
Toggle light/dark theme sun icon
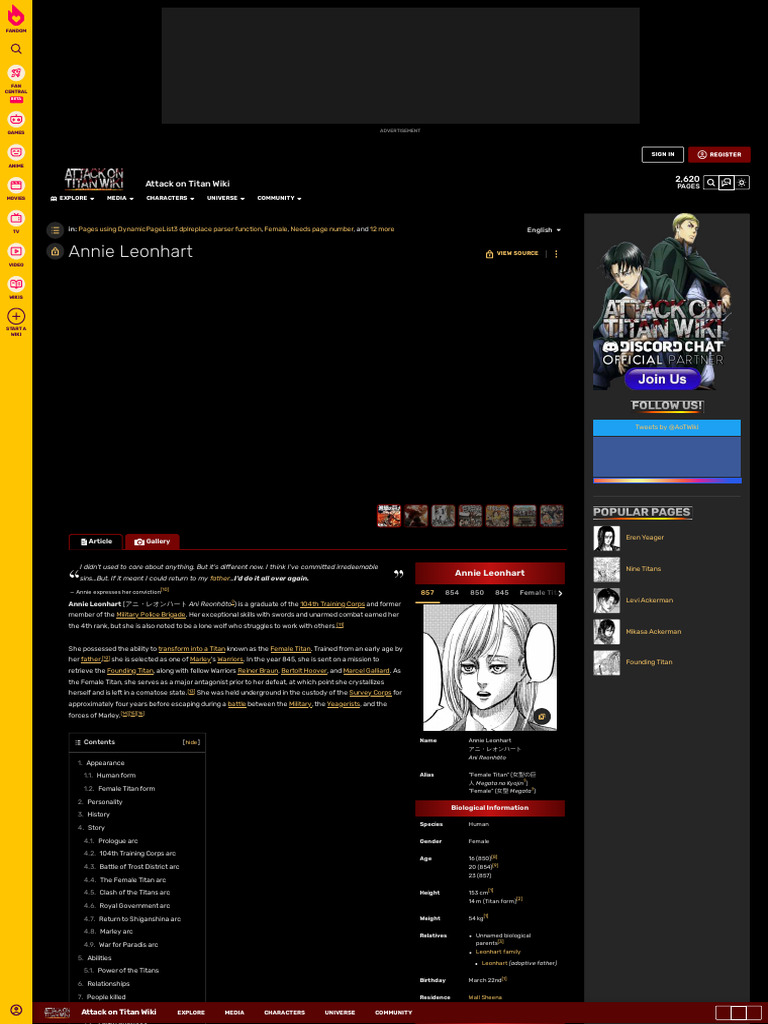(x=742, y=183)
